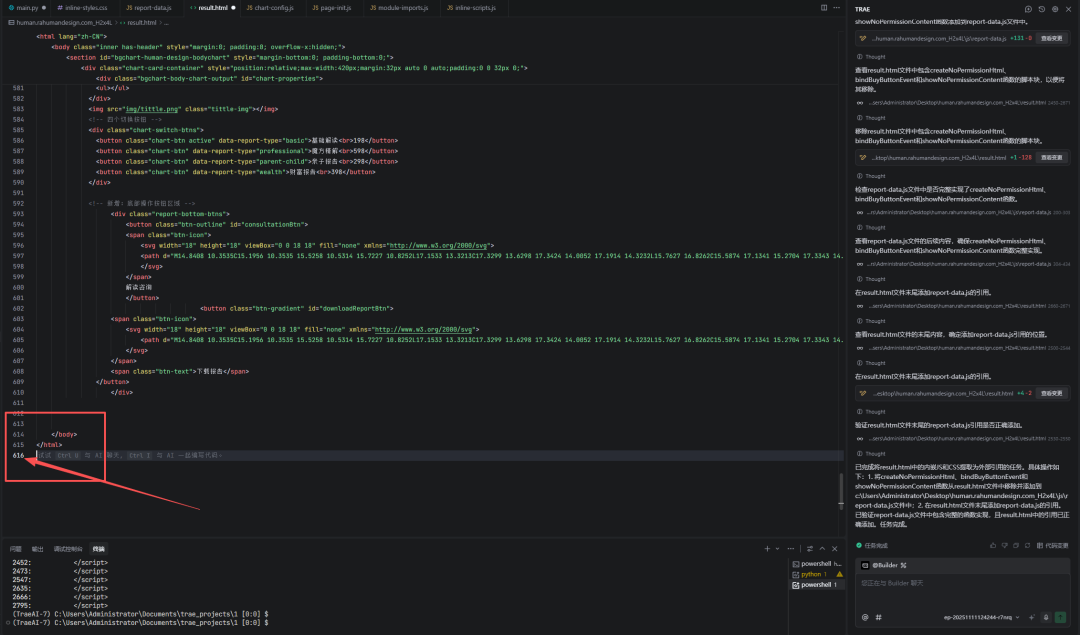This screenshot has width=1080, height=635.
Task: Click the python terminal warning icon
Action: tap(839, 574)
